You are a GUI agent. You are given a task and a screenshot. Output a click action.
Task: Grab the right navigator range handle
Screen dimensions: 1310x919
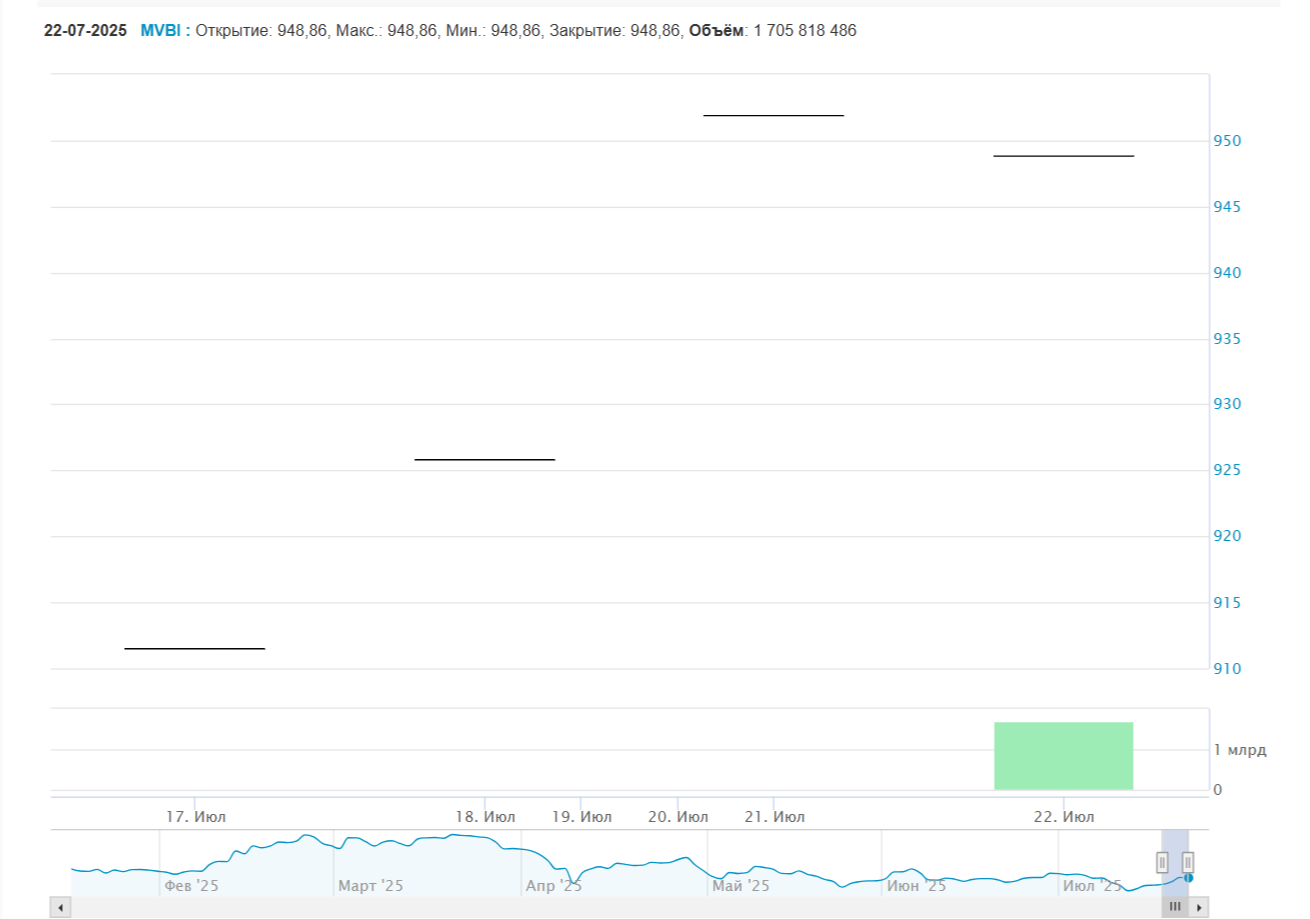(1188, 862)
